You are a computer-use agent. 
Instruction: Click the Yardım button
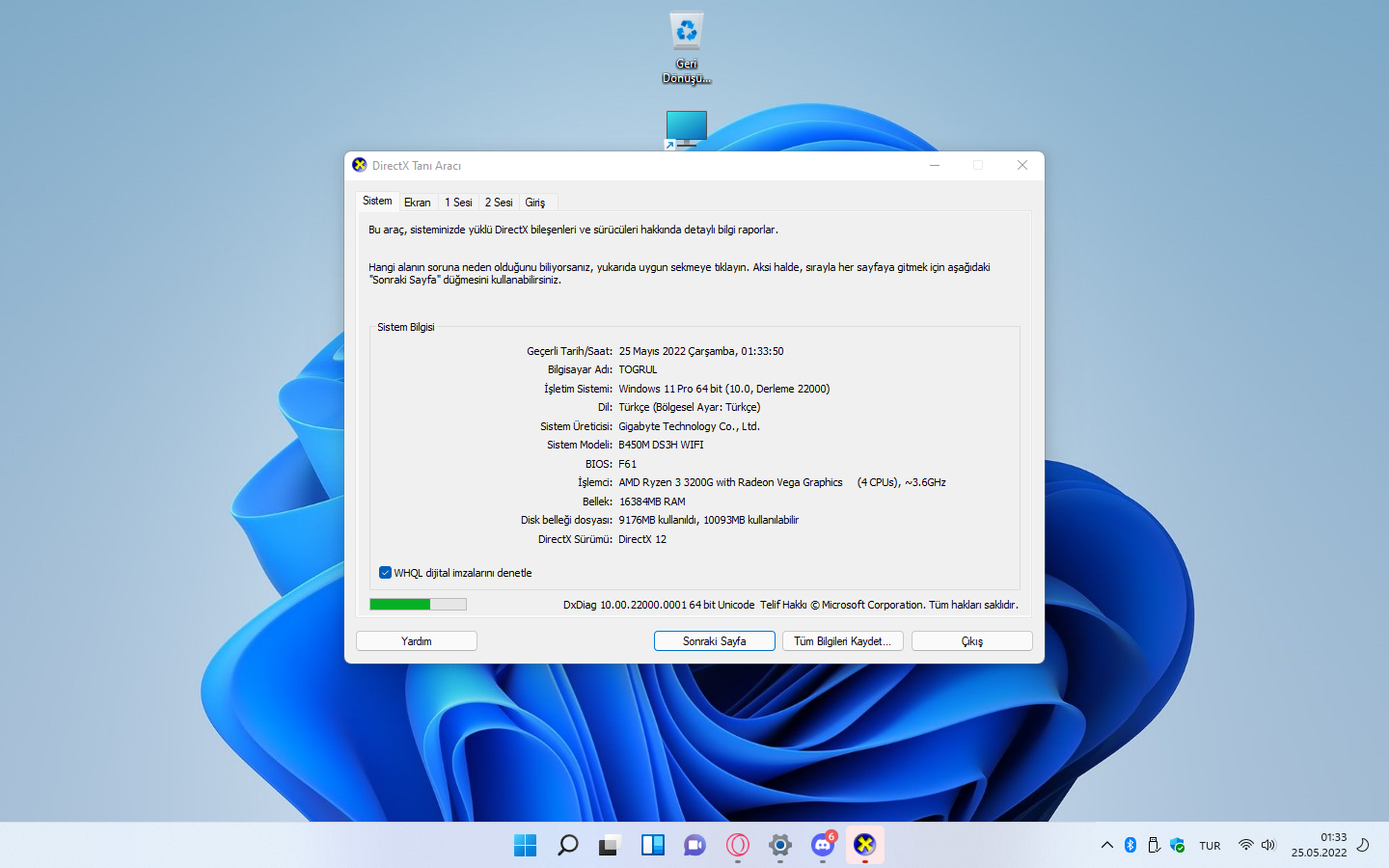coord(417,641)
